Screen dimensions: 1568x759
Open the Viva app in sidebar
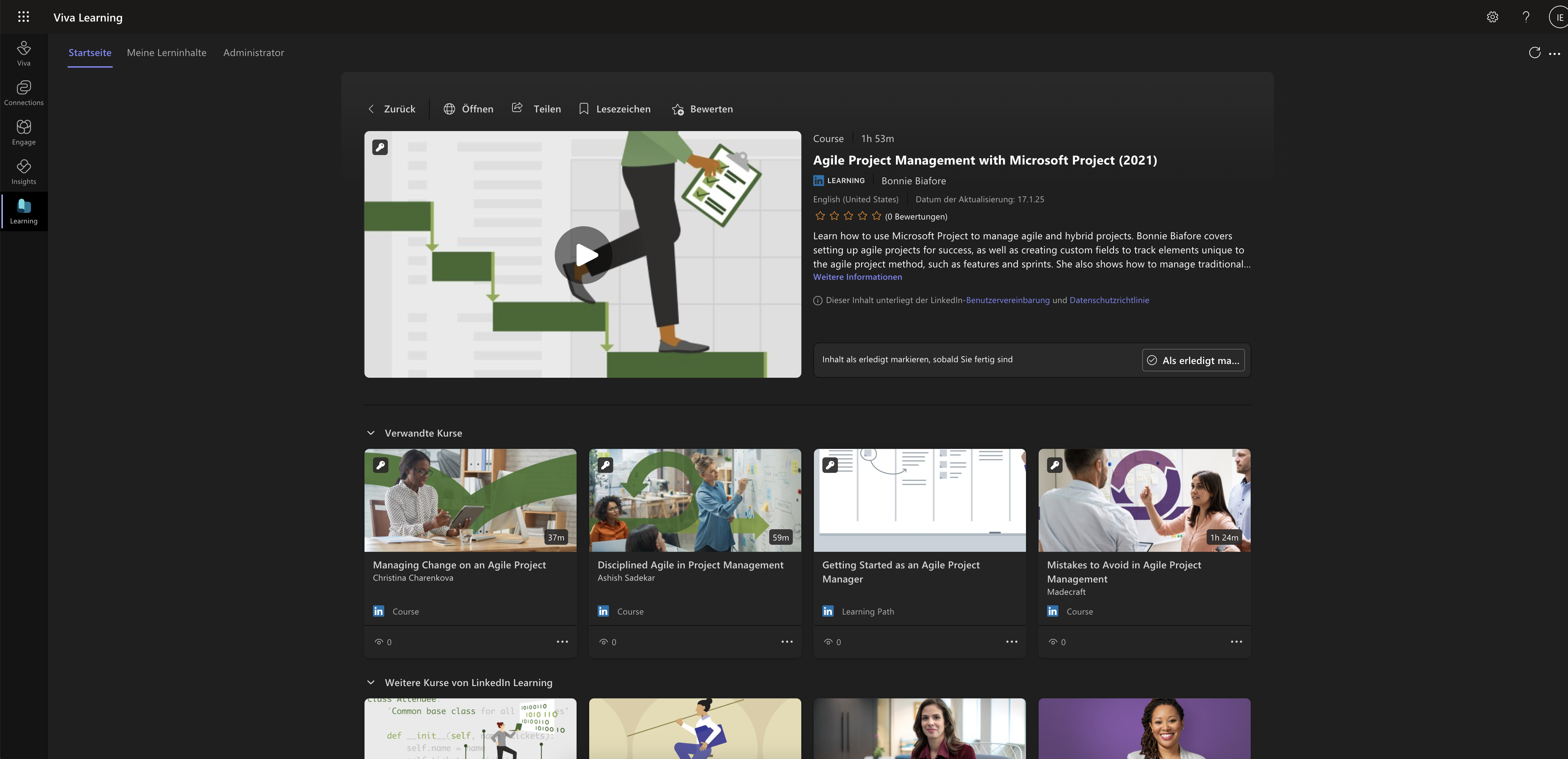pyautogui.click(x=24, y=54)
